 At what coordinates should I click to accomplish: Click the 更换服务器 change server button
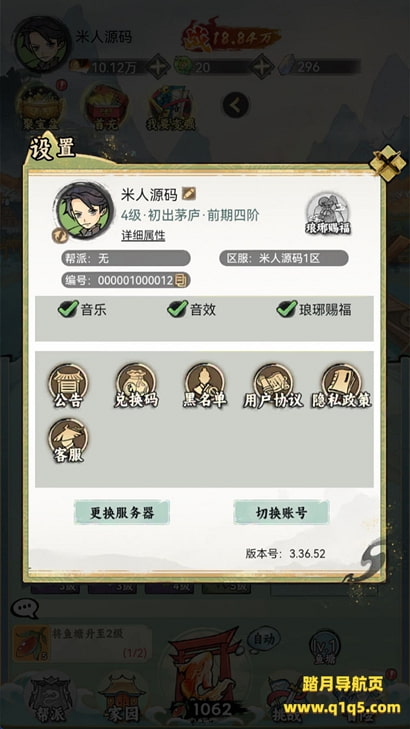pos(122,513)
